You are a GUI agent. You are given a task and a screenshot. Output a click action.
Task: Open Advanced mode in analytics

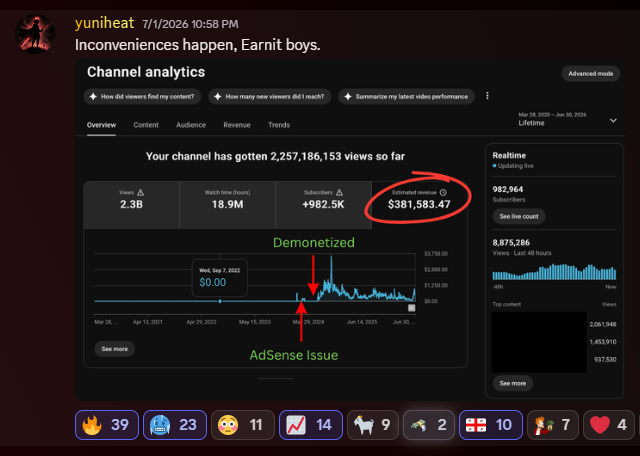[591, 74]
